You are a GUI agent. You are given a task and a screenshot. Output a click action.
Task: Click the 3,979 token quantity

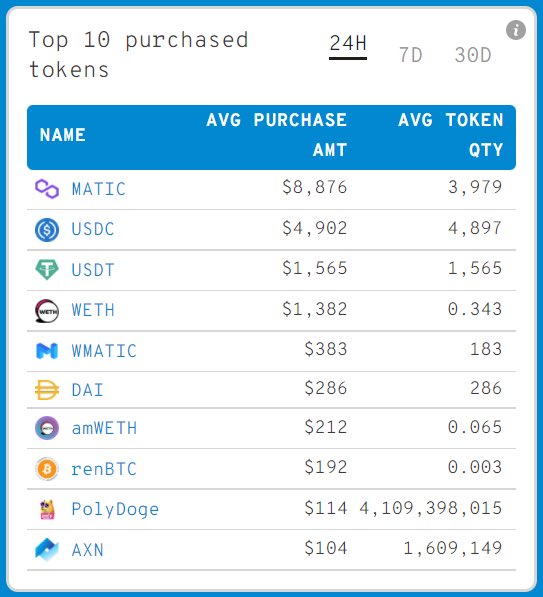pos(475,187)
